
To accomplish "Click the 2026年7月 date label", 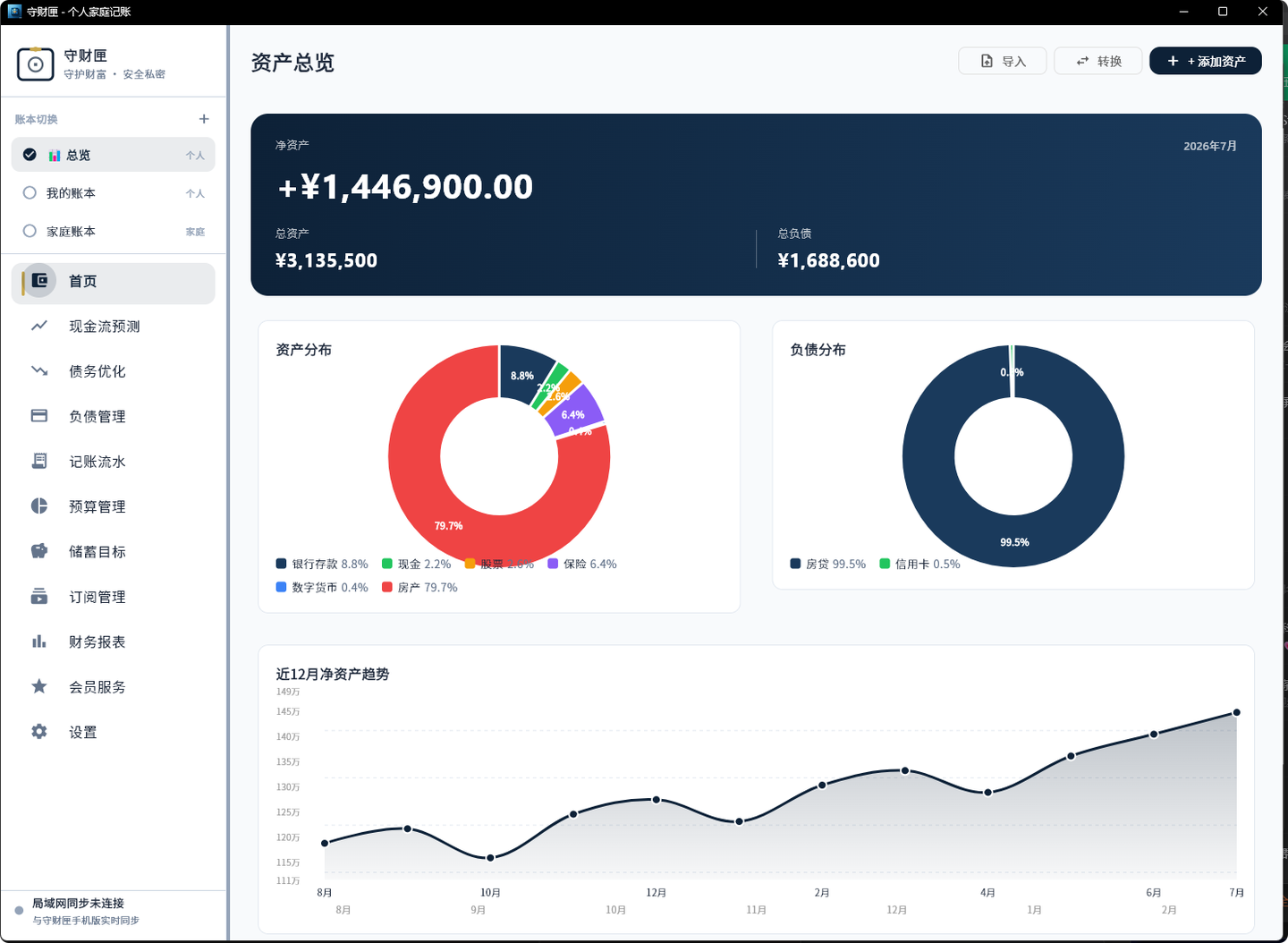I will [x=1210, y=146].
